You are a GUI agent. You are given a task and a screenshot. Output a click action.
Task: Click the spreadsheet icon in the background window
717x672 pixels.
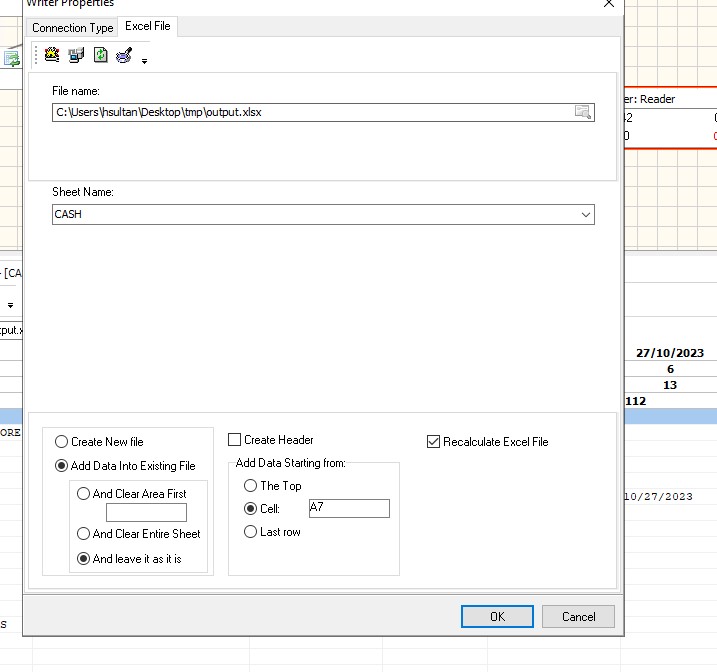click(x=12, y=59)
